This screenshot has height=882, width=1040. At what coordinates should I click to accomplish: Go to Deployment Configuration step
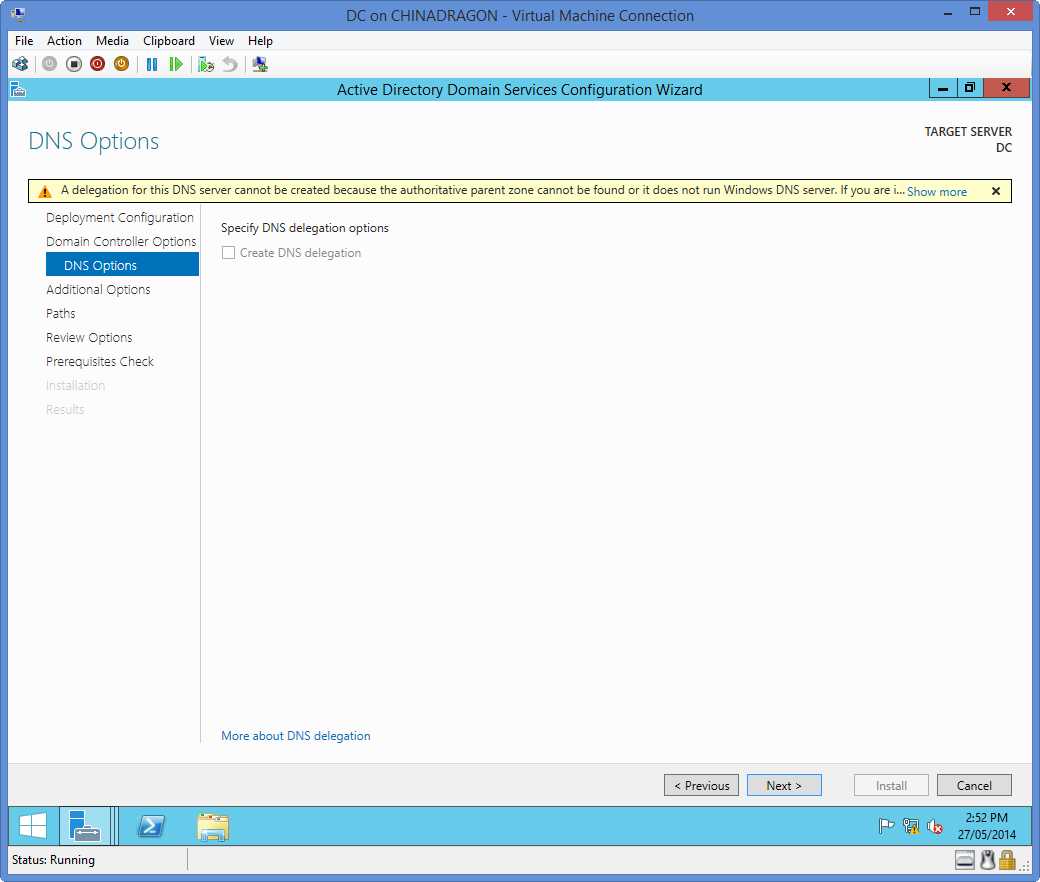(120, 218)
